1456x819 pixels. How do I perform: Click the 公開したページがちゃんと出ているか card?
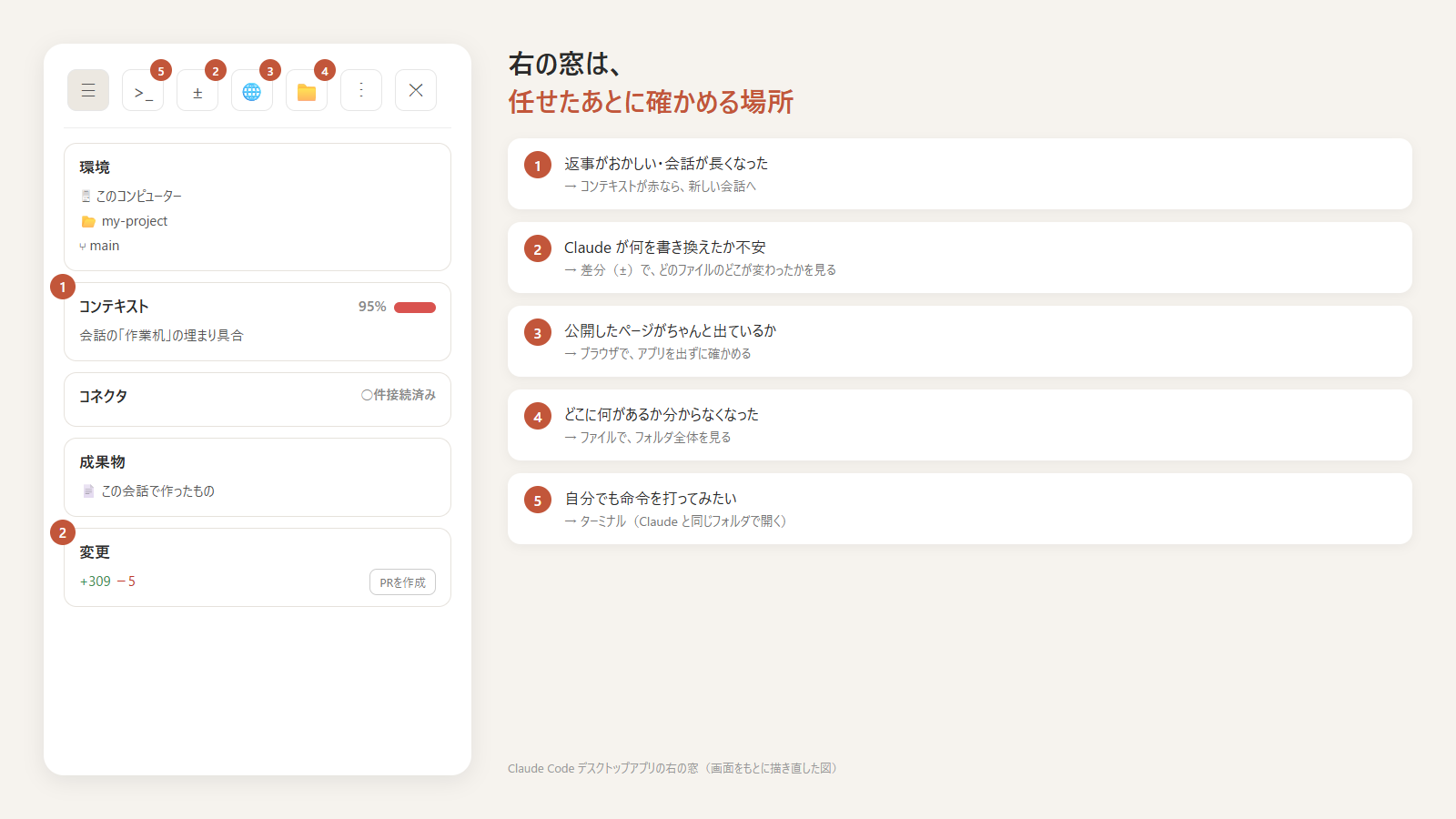[x=960, y=341]
